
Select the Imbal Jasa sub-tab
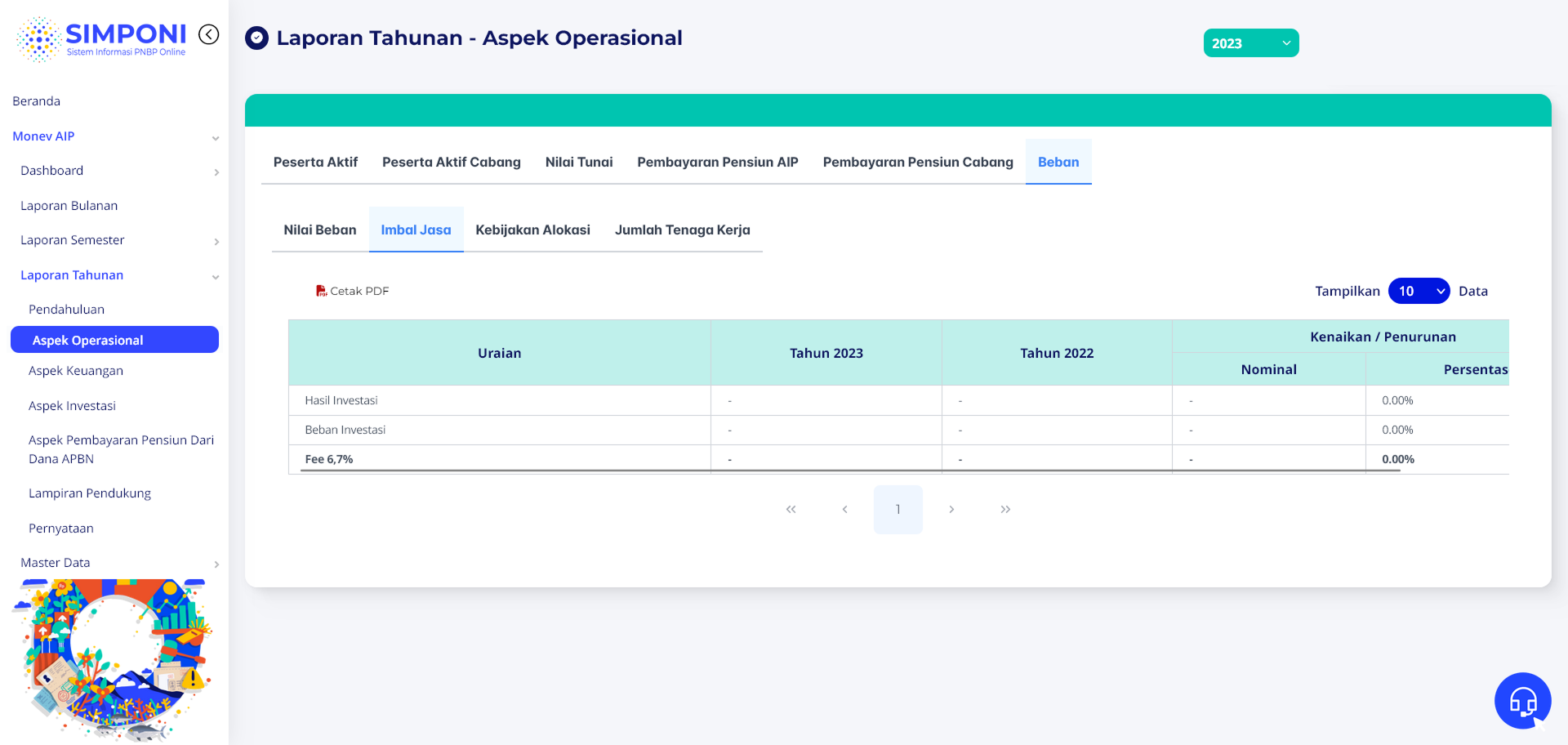[416, 230]
